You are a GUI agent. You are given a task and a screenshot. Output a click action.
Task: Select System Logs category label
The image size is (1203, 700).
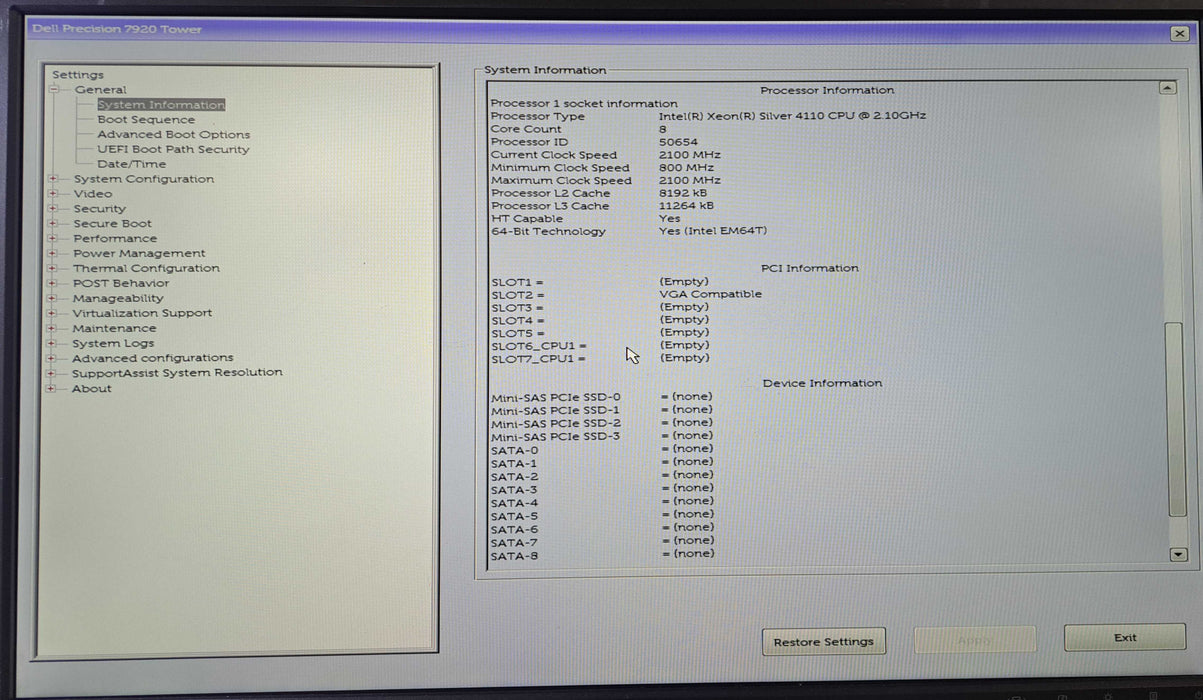click(x=113, y=344)
